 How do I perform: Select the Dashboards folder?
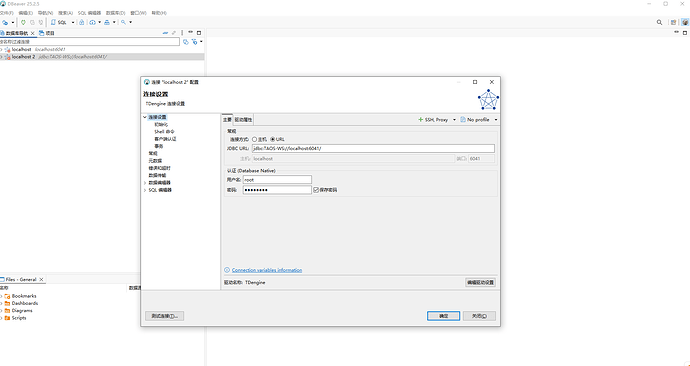pos(25,303)
